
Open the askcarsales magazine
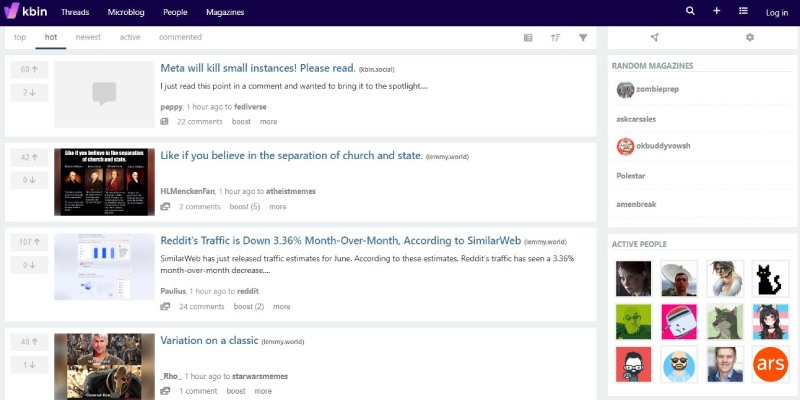tap(636, 119)
